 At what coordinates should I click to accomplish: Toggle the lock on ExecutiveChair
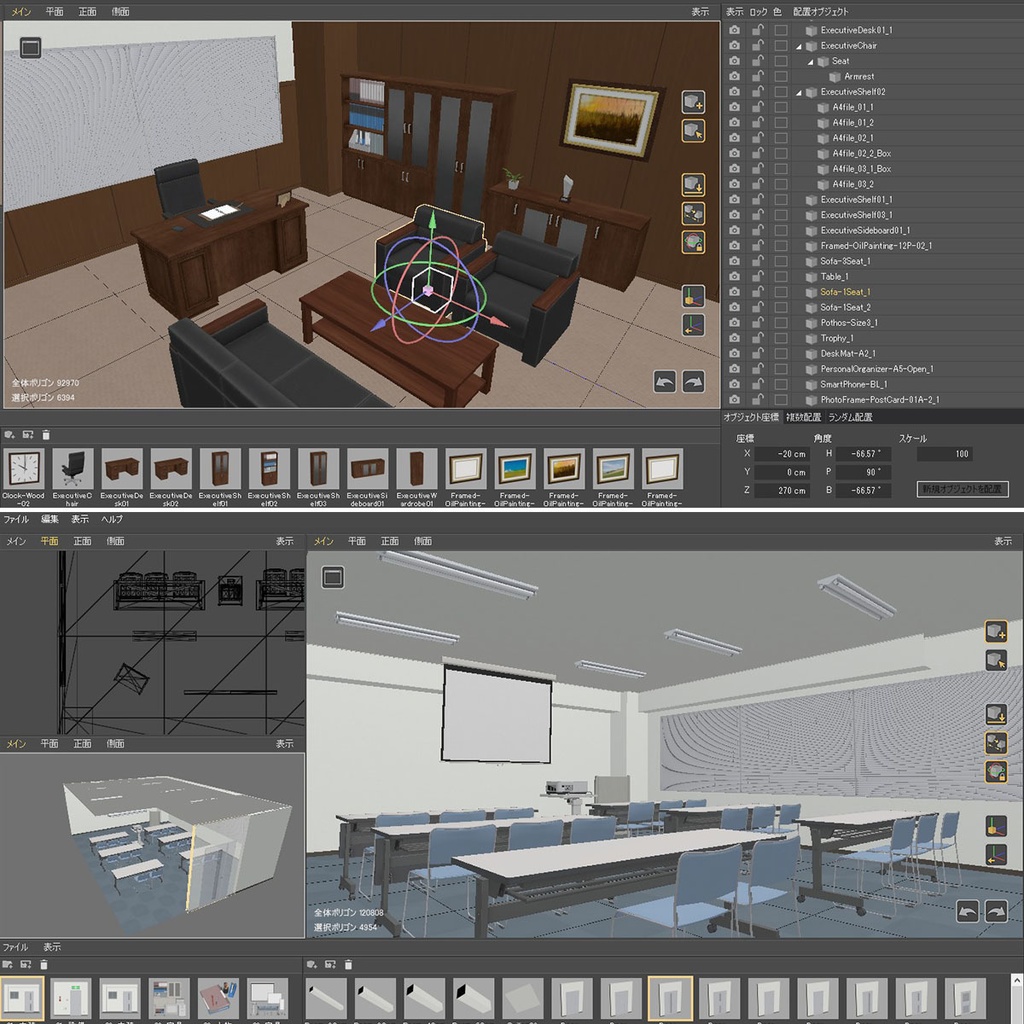point(756,45)
